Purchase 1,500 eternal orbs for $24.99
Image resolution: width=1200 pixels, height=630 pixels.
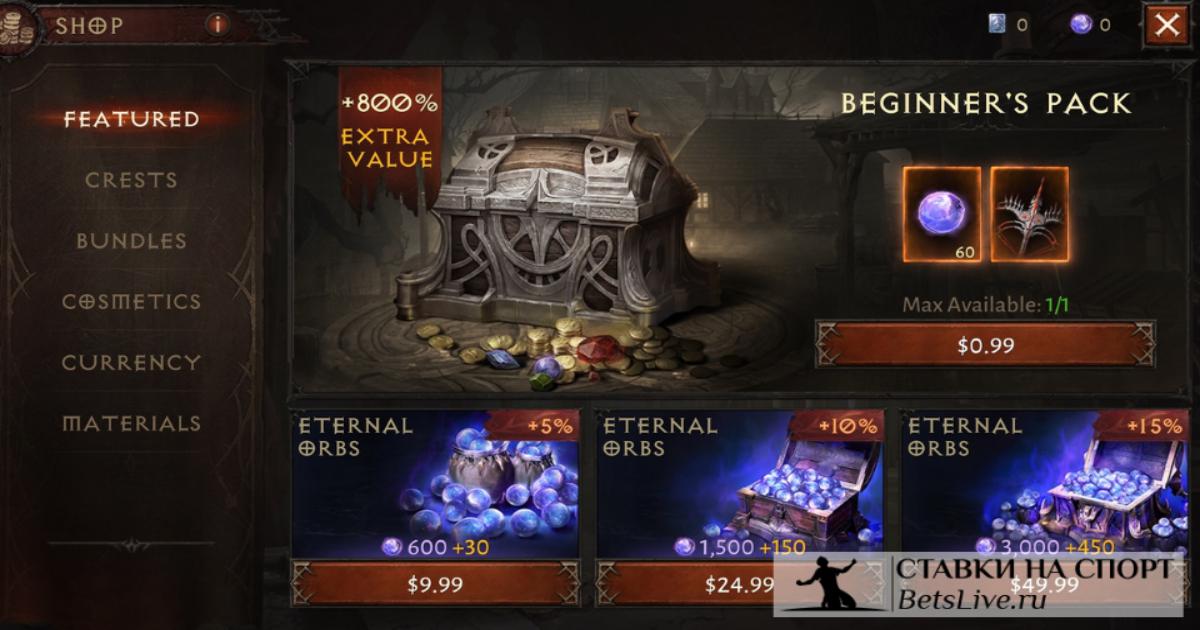740,584
